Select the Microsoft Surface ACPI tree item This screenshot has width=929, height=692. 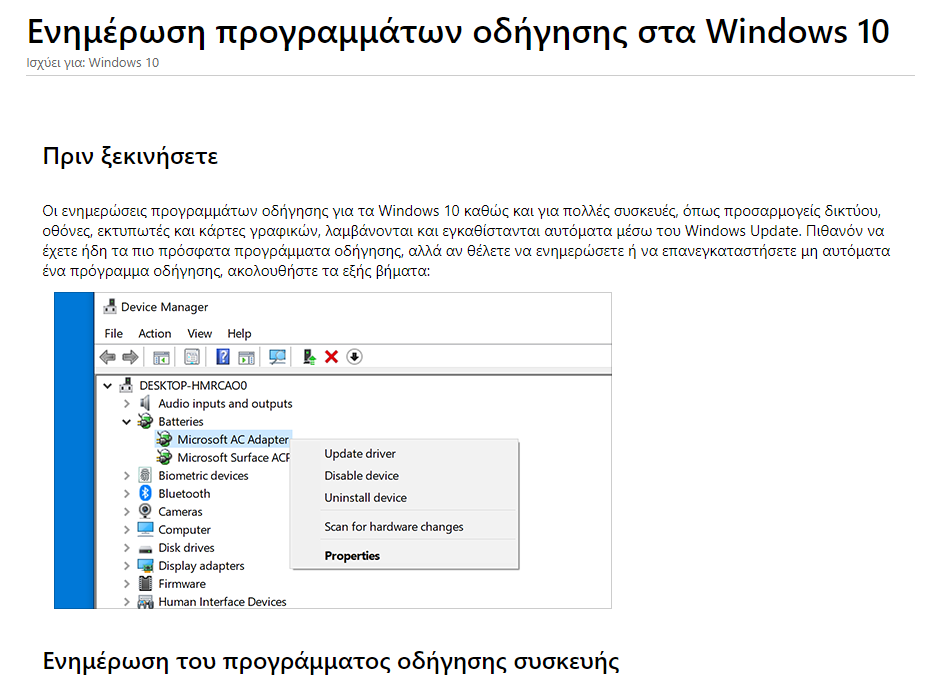[x=233, y=457]
